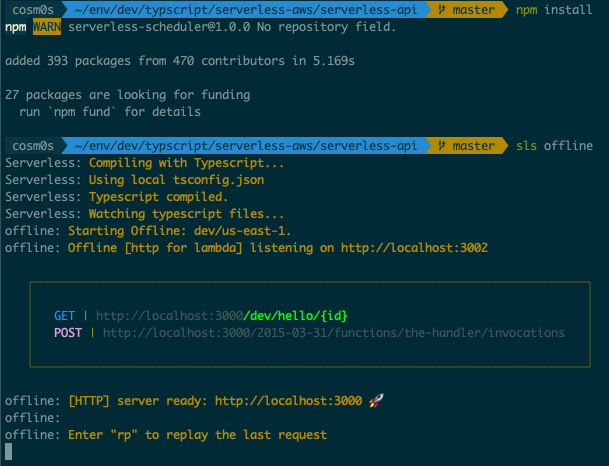Open the http://localhost:3002 lambda URL

(x=414, y=248)
